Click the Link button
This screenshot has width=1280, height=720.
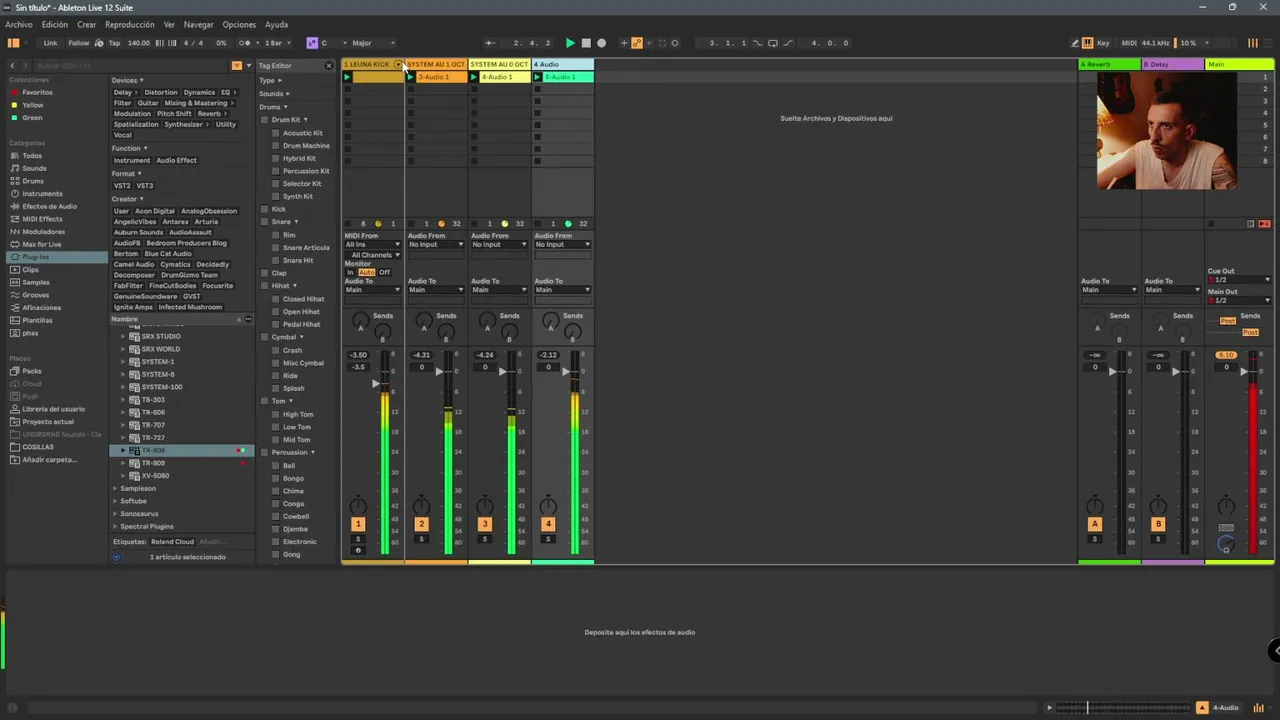click(x=50, y=43)
